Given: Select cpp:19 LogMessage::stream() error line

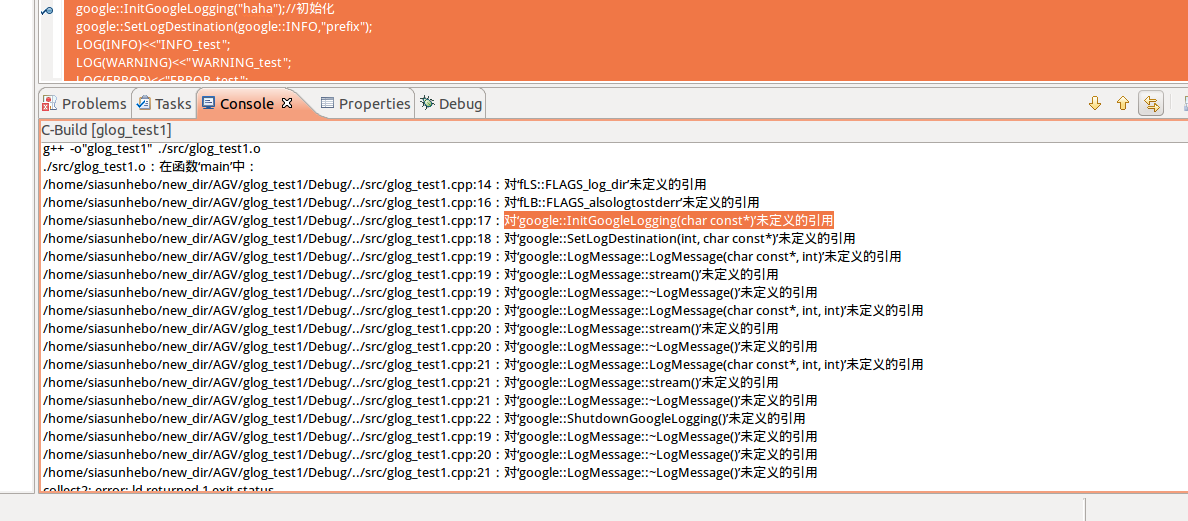Looking at the screenshot, I should pos(411,274).
